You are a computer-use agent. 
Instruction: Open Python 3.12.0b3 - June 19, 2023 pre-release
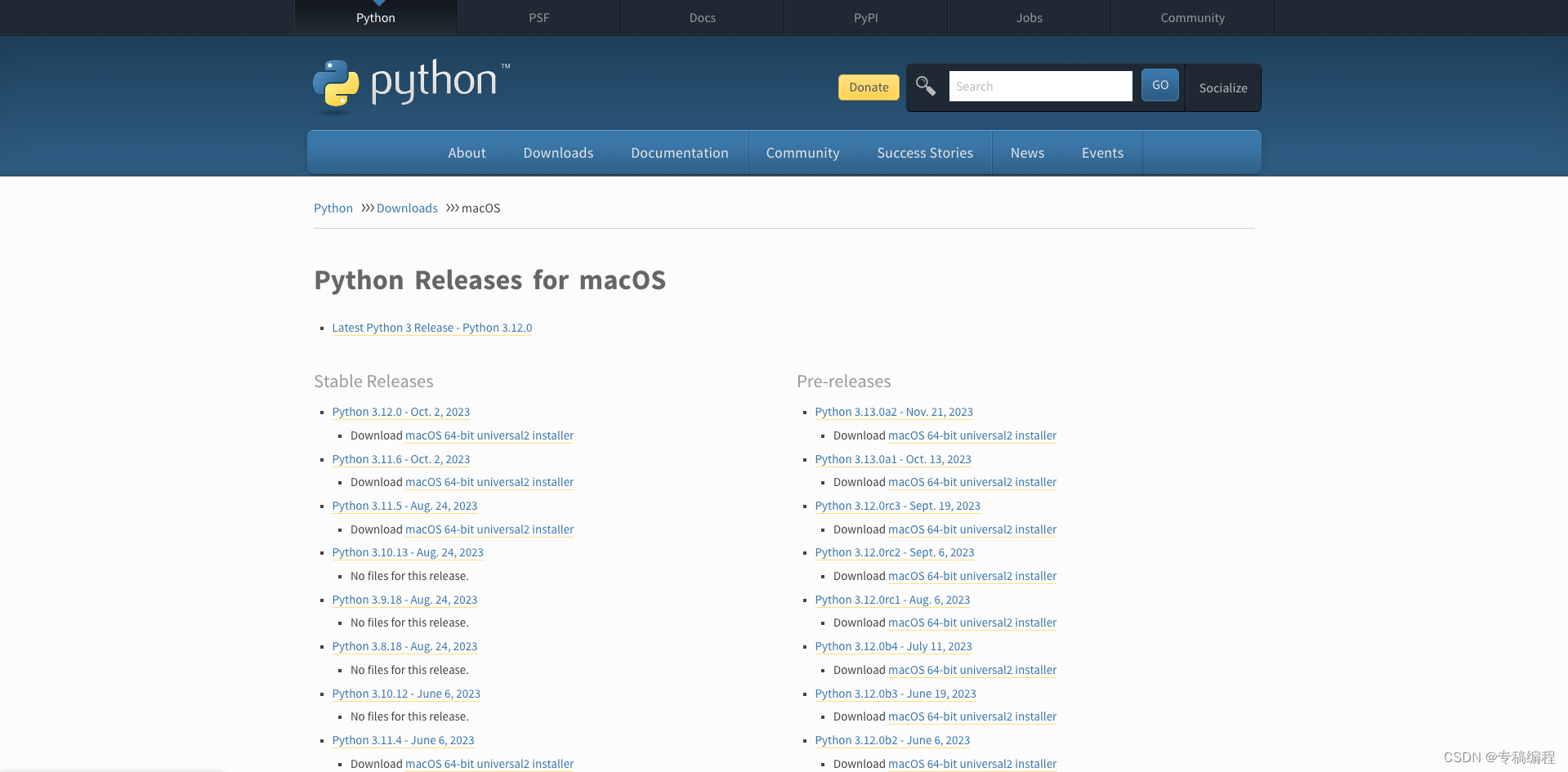pyautogui.click(x=896, y=694)
